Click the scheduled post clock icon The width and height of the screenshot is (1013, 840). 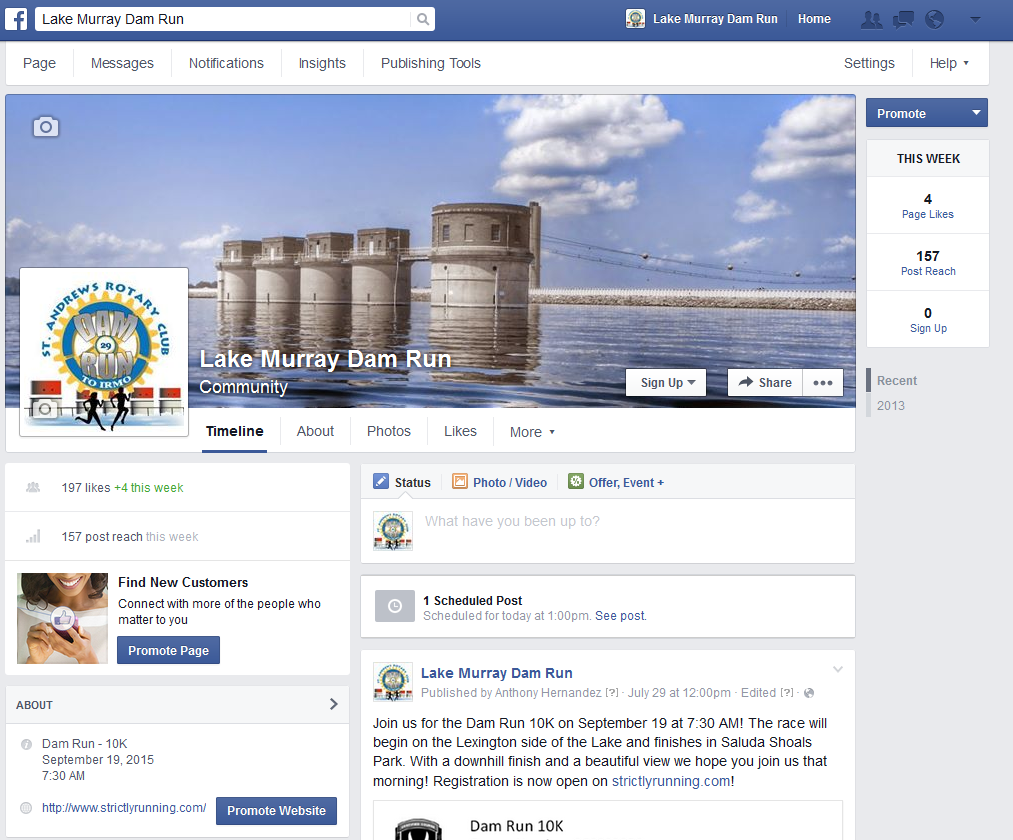(395, 606)
